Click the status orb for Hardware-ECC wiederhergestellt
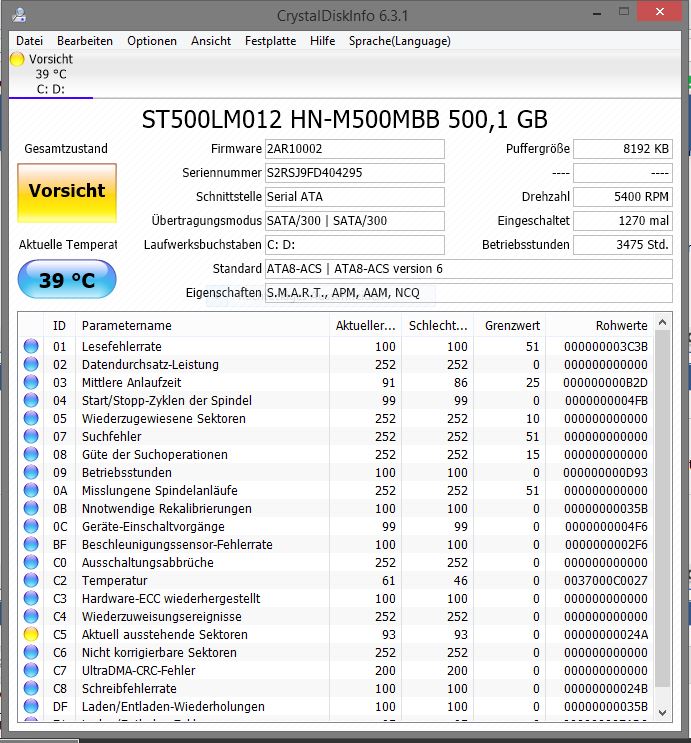 pyautogui.click(x=31, y=598)
